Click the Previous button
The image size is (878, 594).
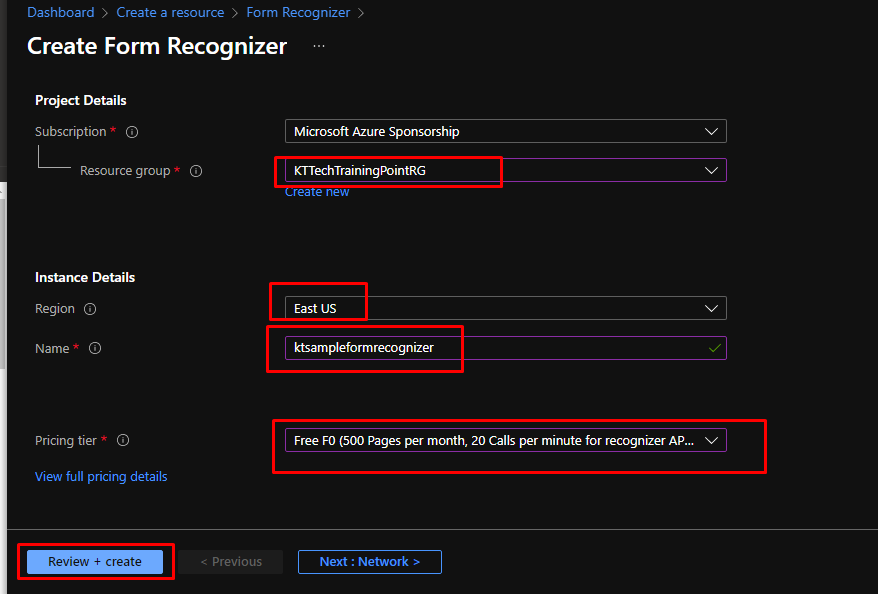click(x=231, y=562)
